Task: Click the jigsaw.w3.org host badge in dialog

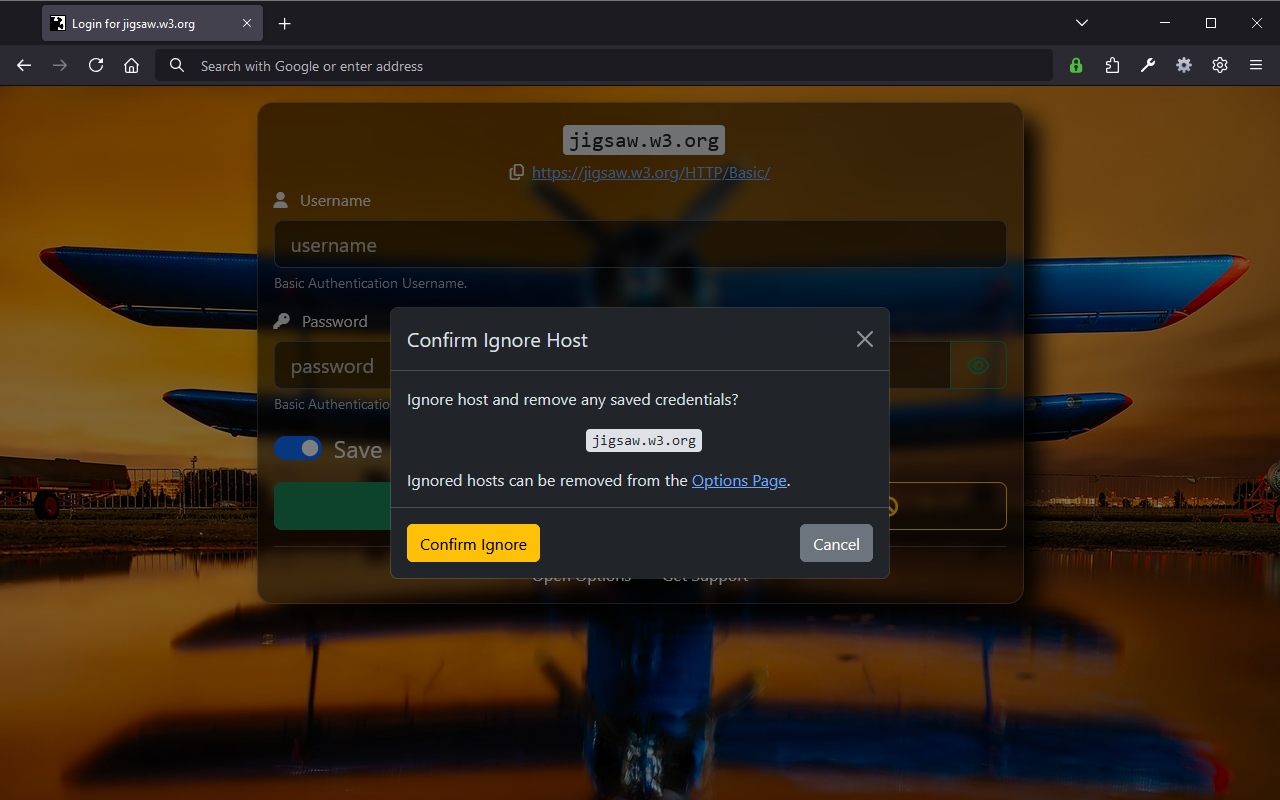Action: (644, 440)
